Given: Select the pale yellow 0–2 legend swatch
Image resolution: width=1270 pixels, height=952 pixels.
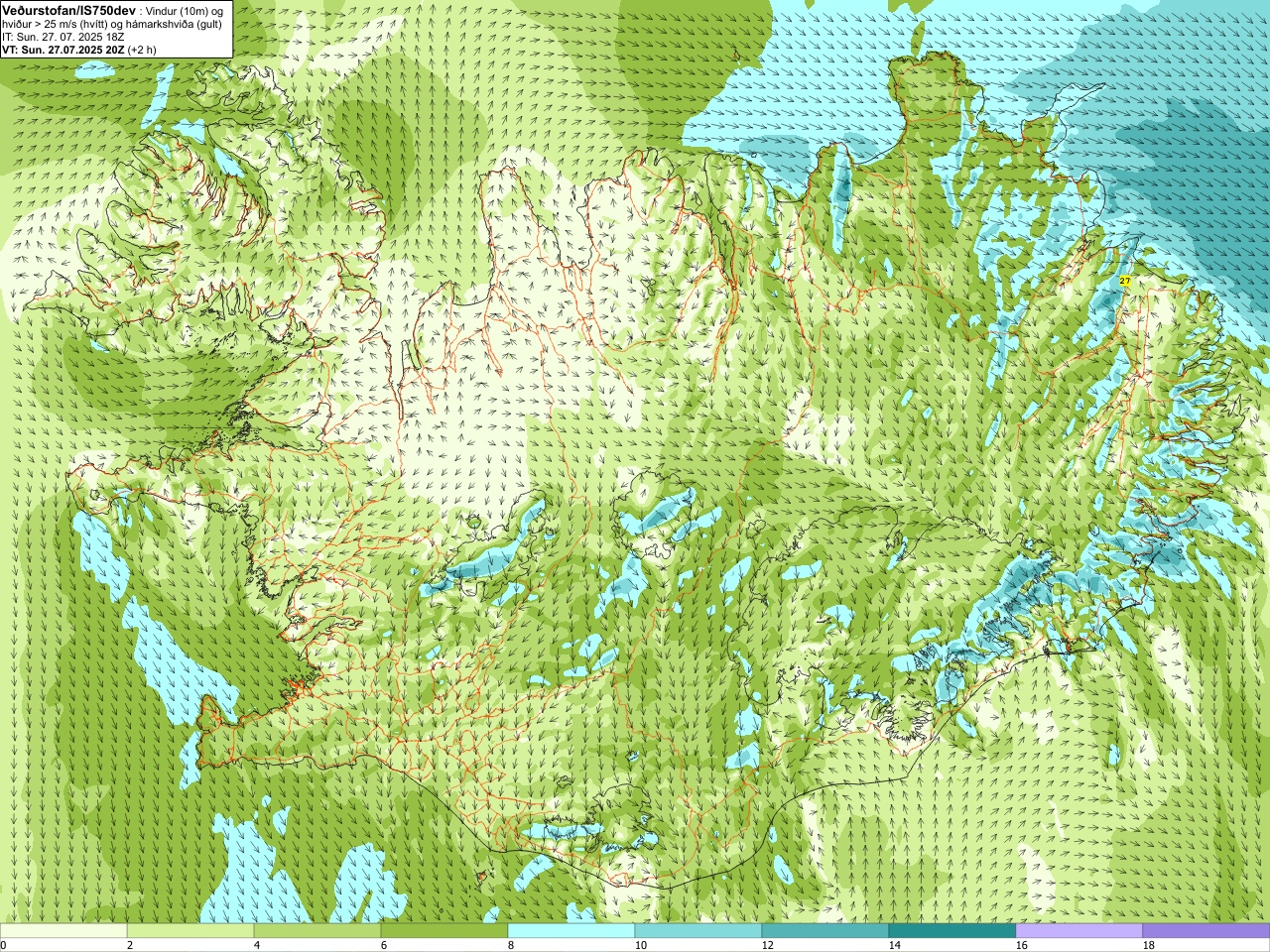Looking at the screenshot, I should [x=63, y=931].
